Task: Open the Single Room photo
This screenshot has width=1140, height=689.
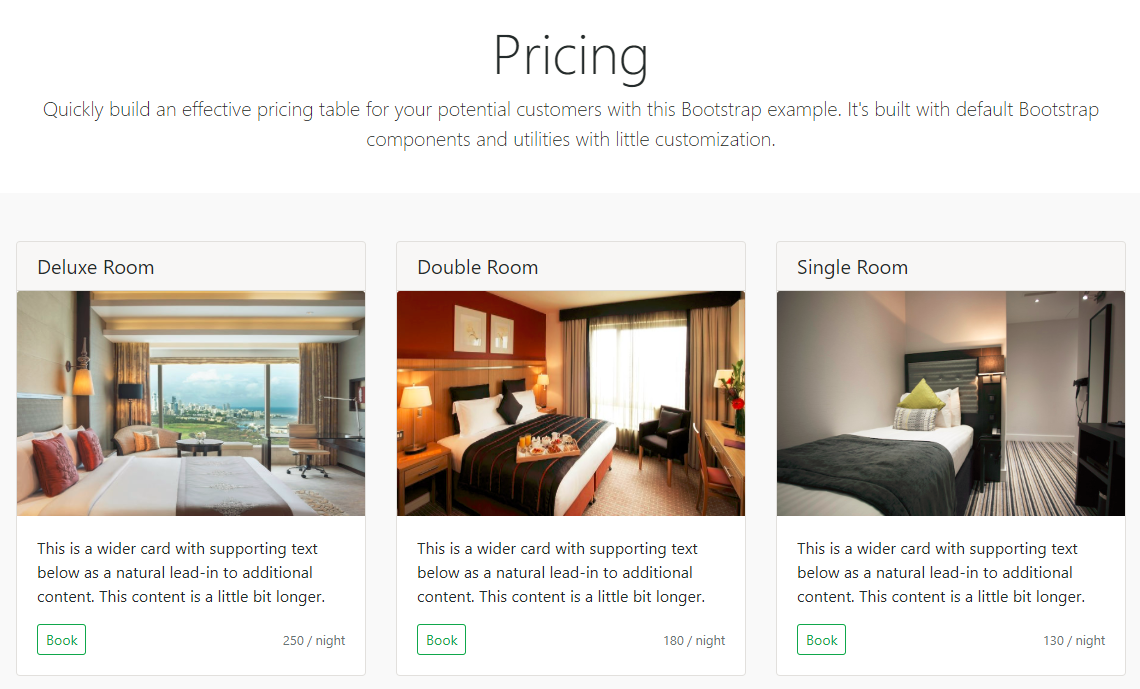Action: (x=951, y=402)
